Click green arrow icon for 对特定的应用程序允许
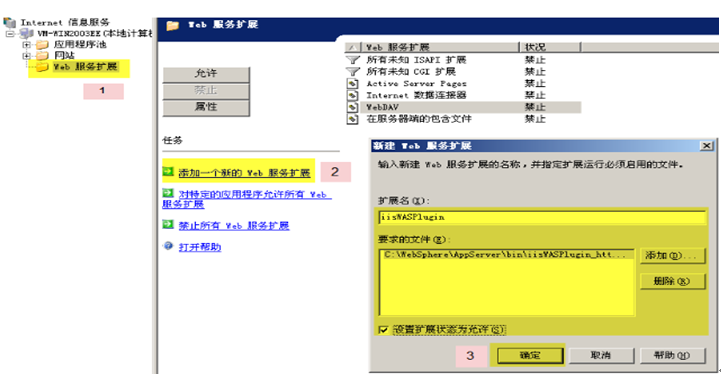Screen dimensions: 721x377 [168, 193]
